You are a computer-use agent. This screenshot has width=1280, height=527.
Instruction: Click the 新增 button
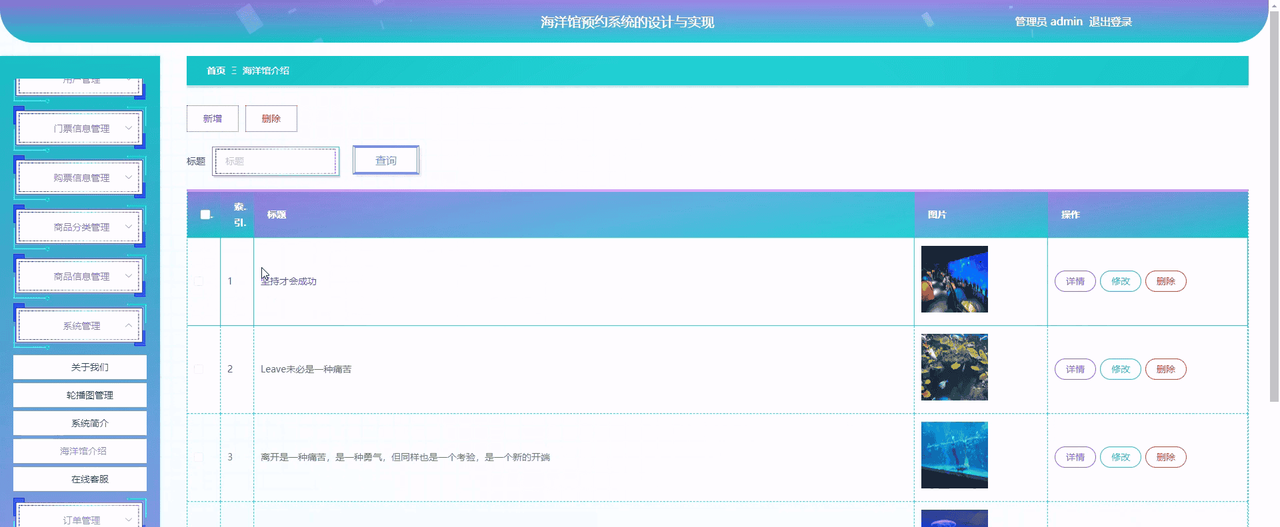[x=212, y=118]
